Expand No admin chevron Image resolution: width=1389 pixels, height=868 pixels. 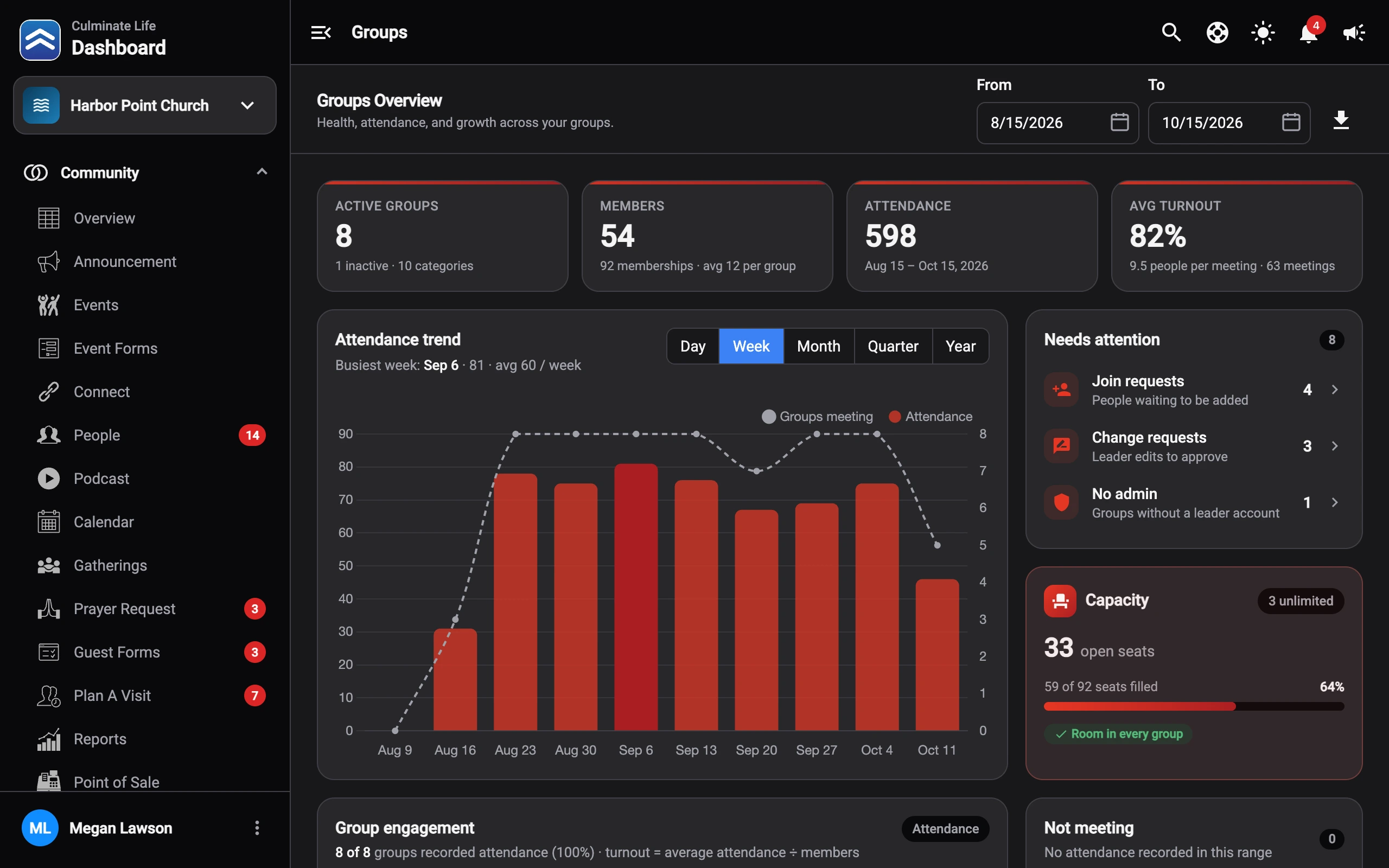1335,502
